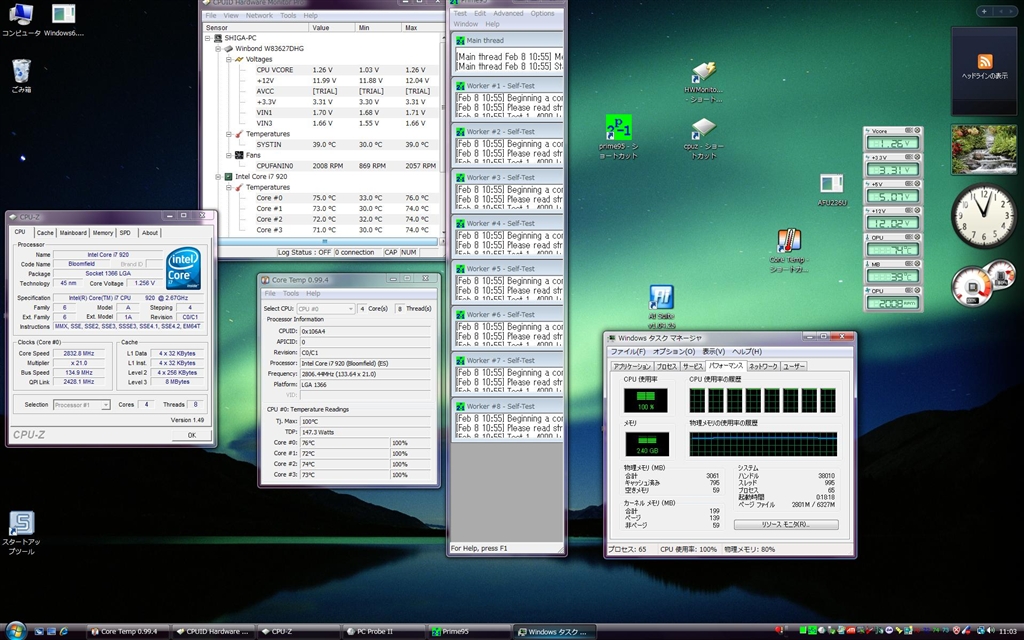
Task: Open the Tools menu in Core Temp
Action: point(290,294)
